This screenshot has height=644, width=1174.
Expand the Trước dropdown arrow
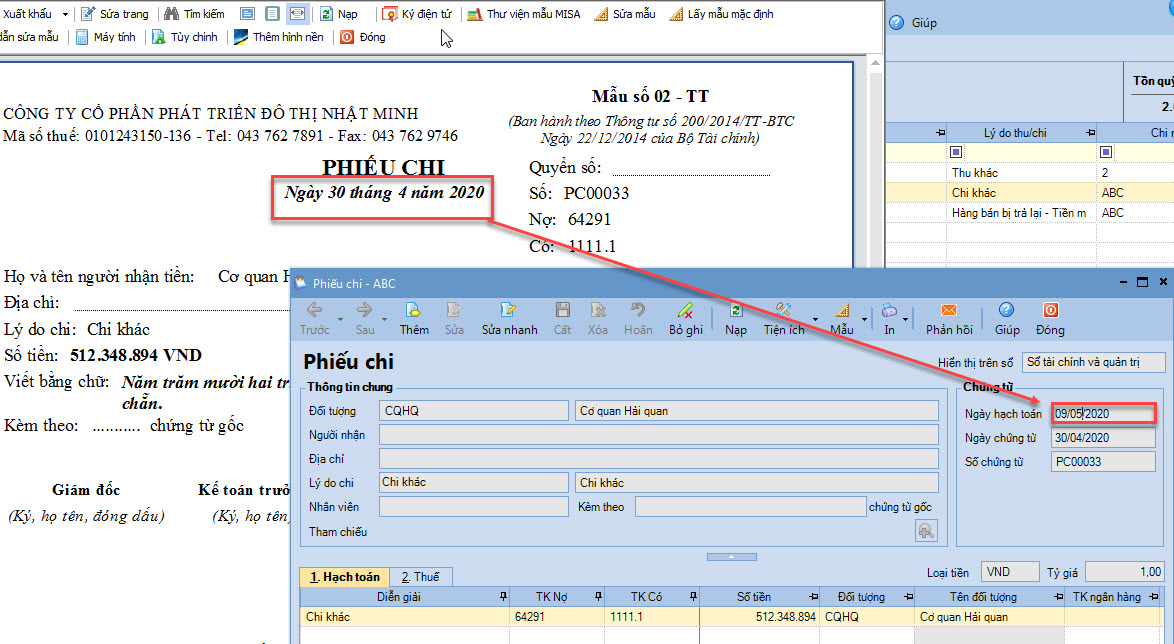pos(340,320)
